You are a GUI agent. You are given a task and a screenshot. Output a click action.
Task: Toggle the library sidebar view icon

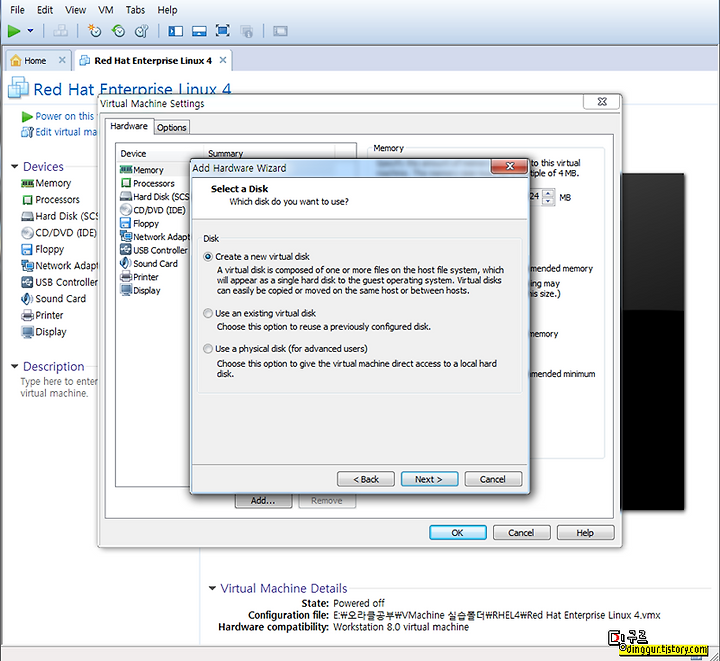(175, 31)
